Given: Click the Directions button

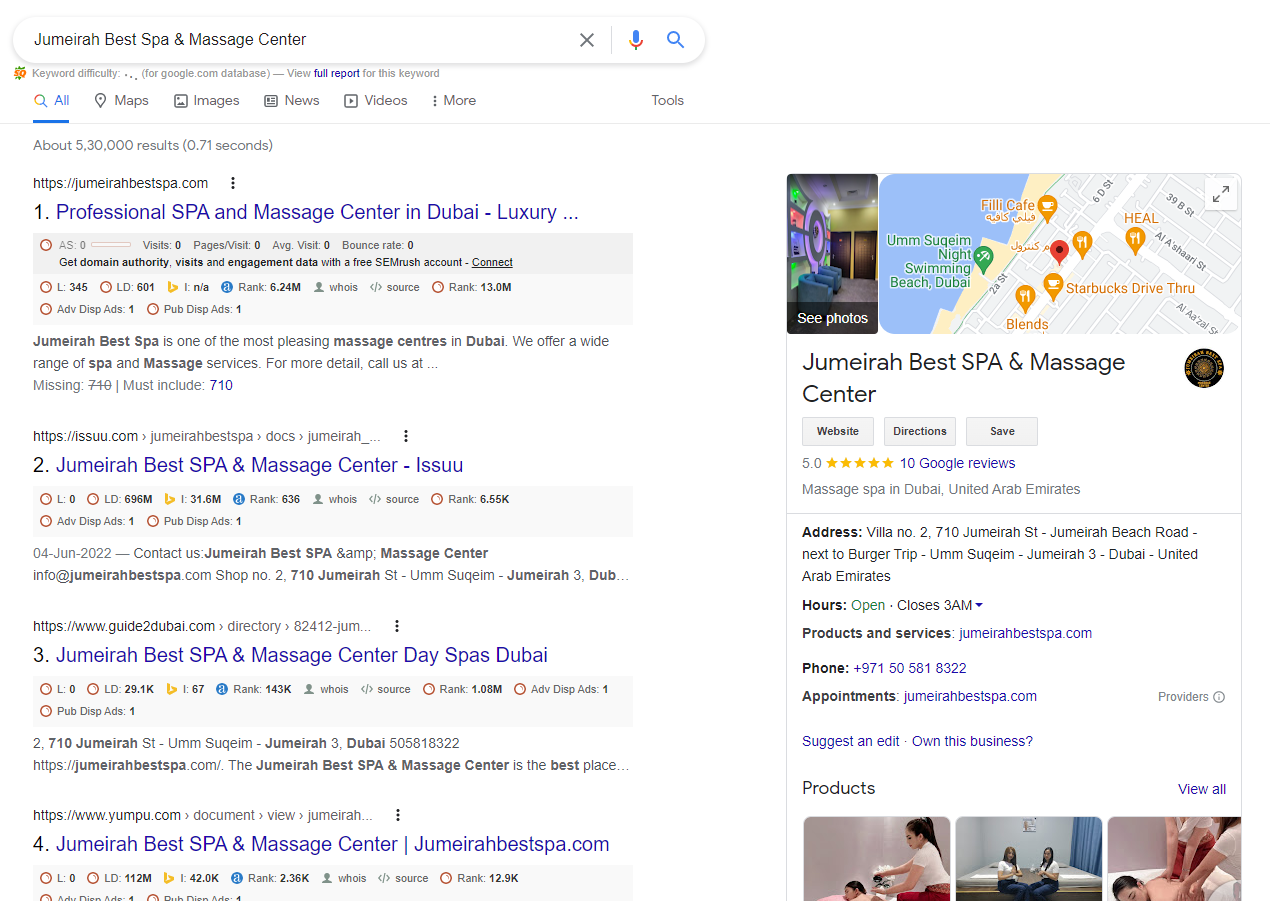Looking at the screenshot, I should click(919, 431).
